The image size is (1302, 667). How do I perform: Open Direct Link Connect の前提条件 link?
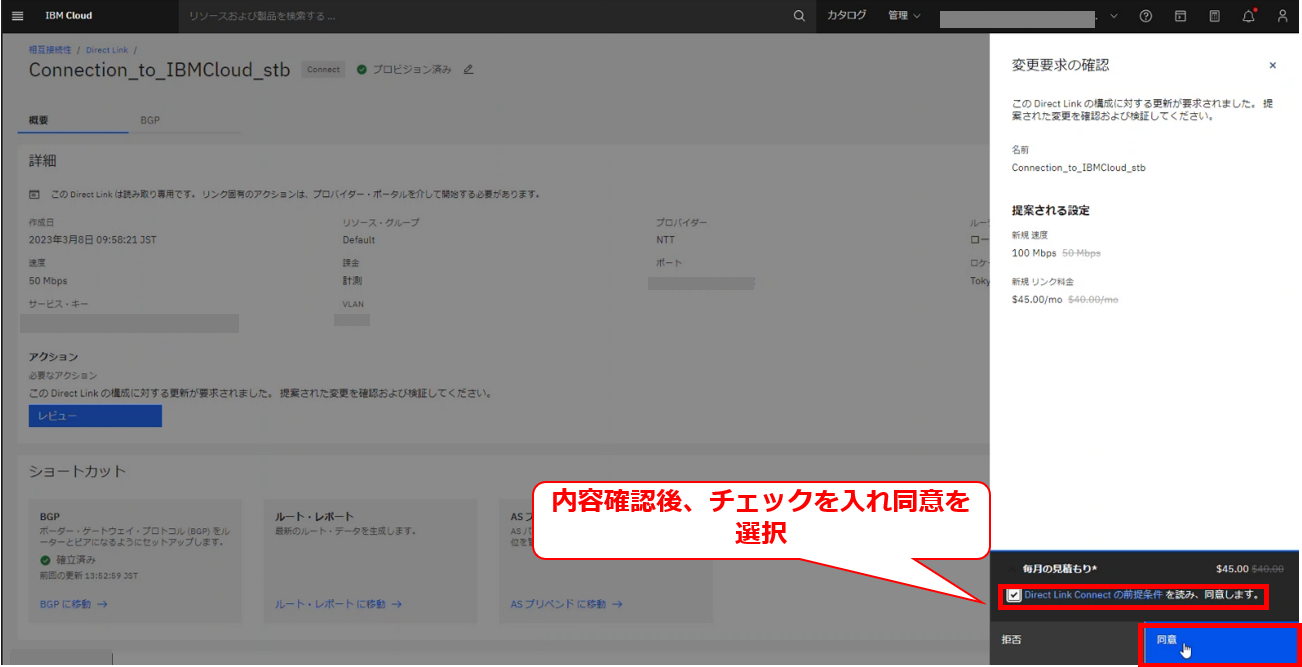(1093, 595)
